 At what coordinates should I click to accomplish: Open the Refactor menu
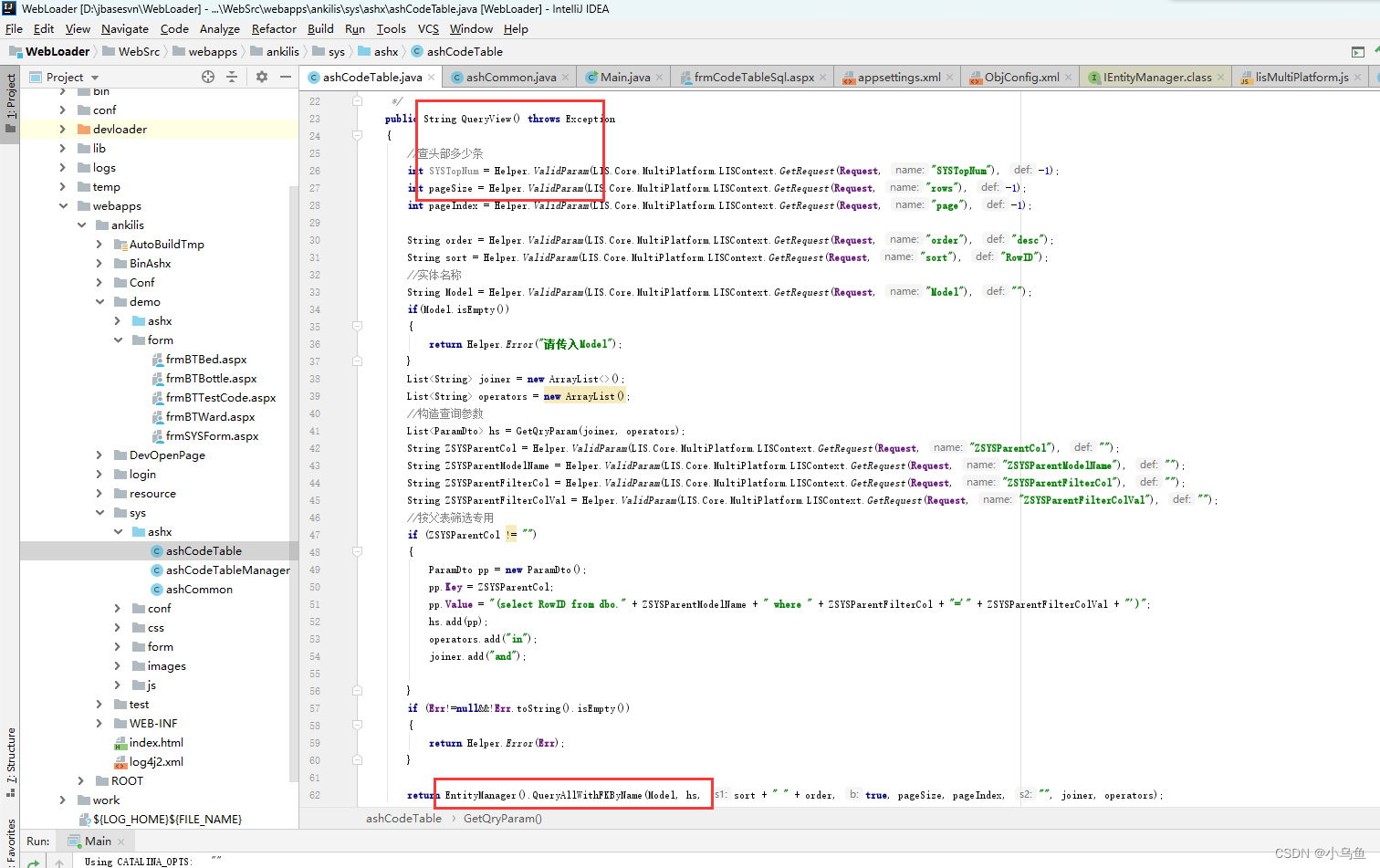[274, 29]
